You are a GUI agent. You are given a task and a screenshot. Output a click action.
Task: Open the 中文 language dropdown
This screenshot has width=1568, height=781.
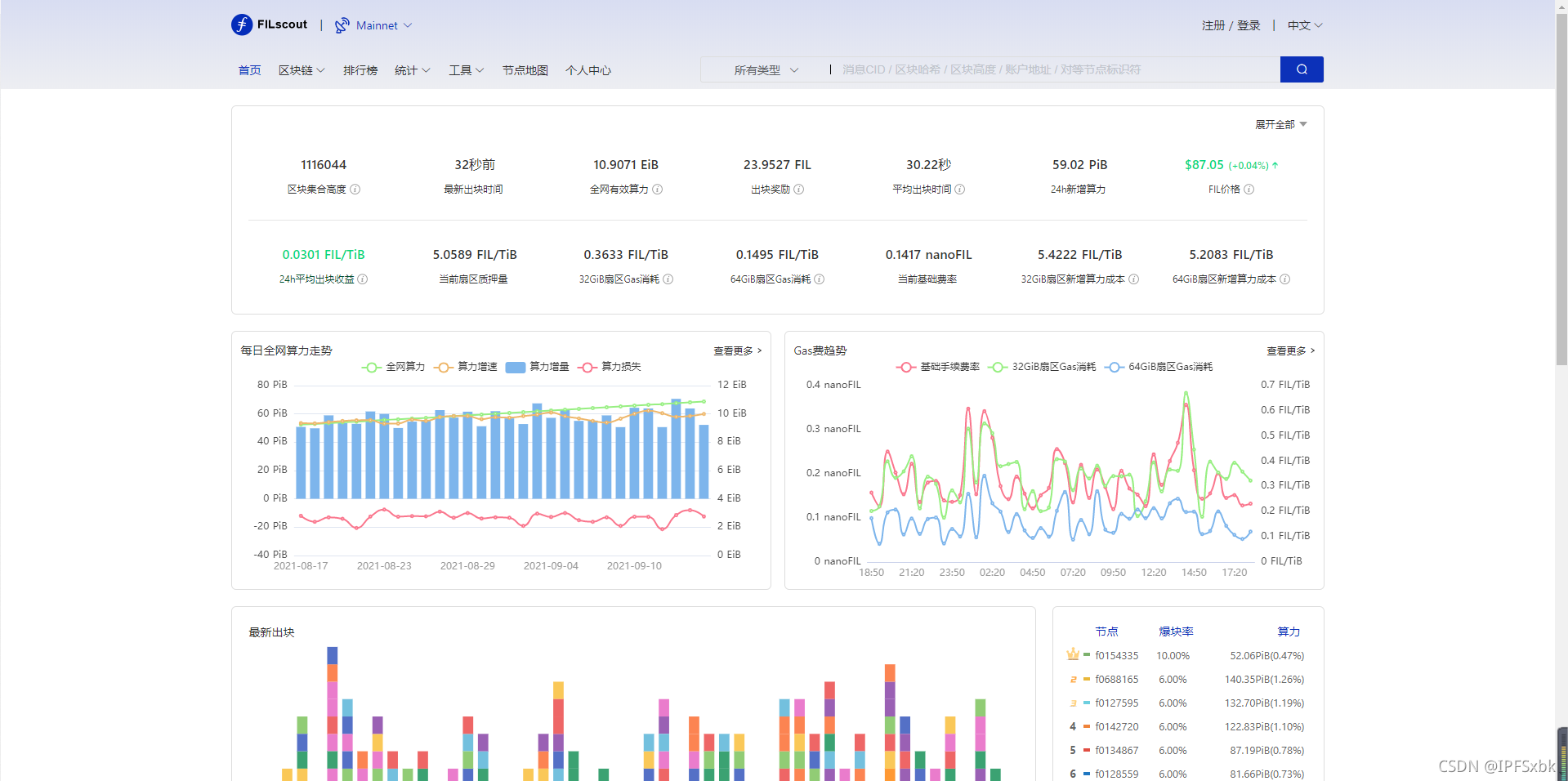coord(1305,25)
